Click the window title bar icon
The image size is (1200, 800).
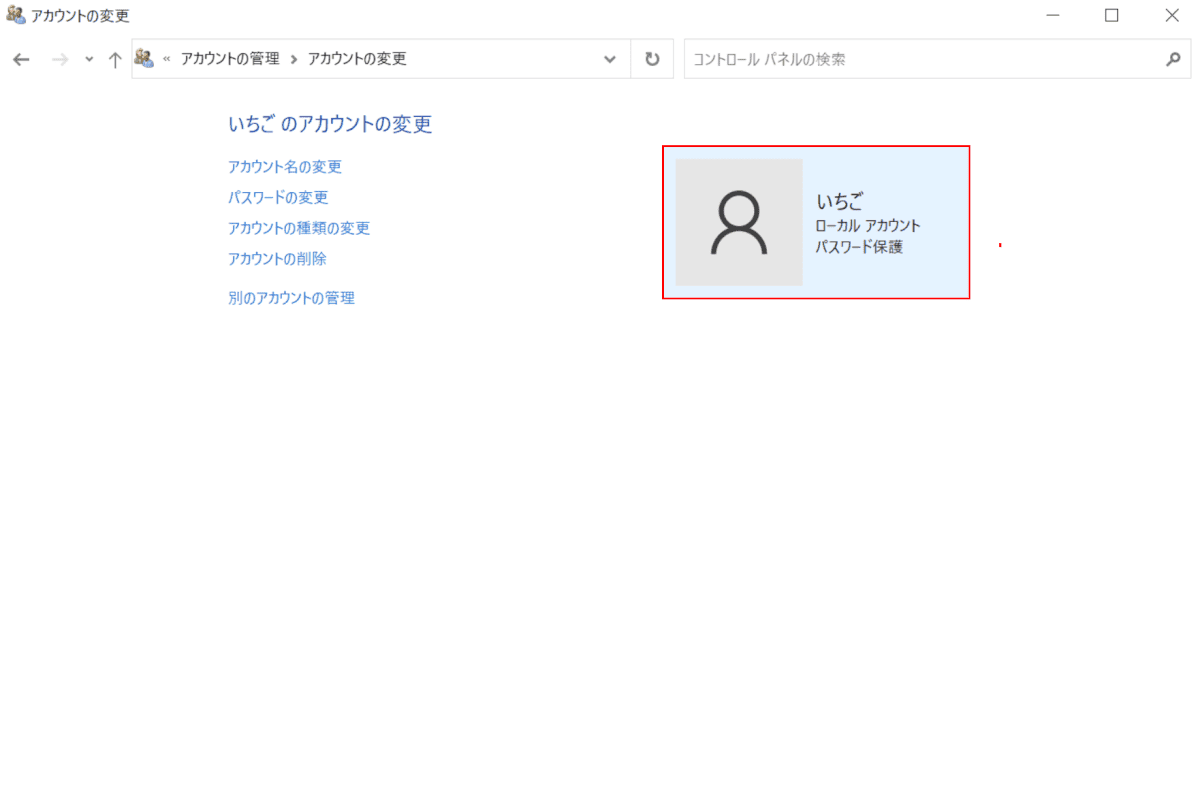pyautogui.click(x=15, y=15)
